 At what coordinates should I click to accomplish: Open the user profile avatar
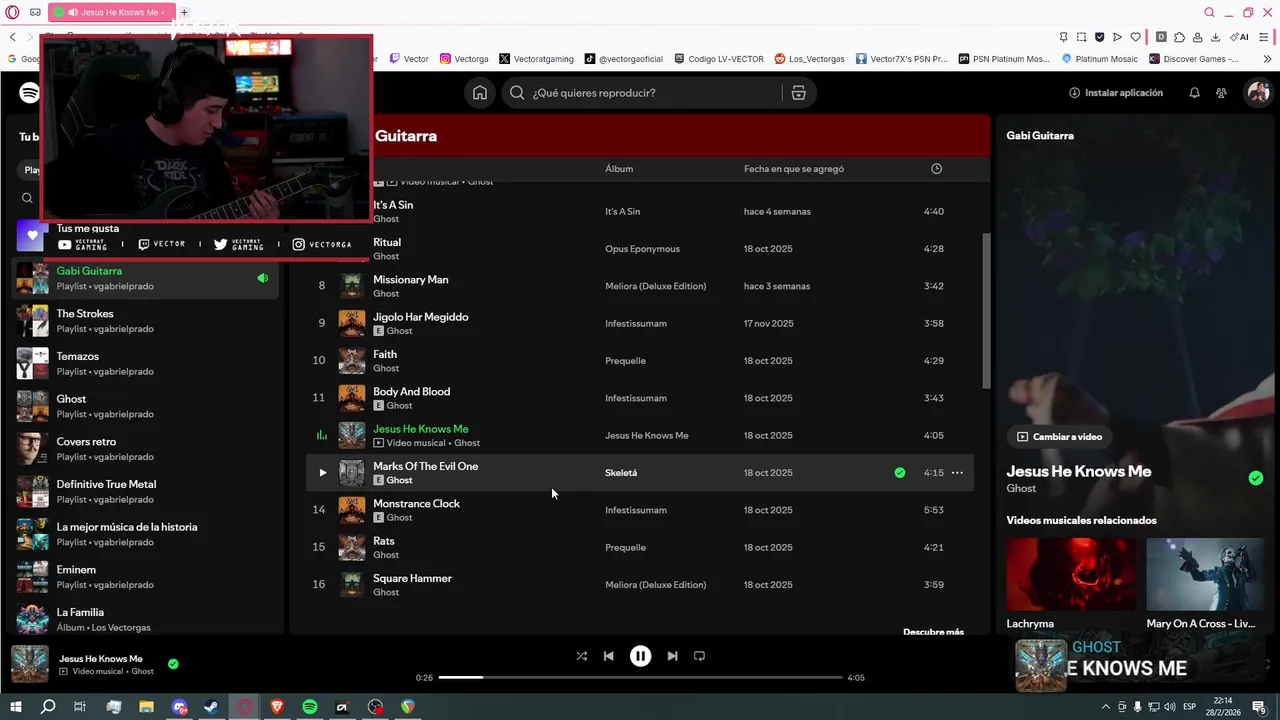(x=1257, y=93)
